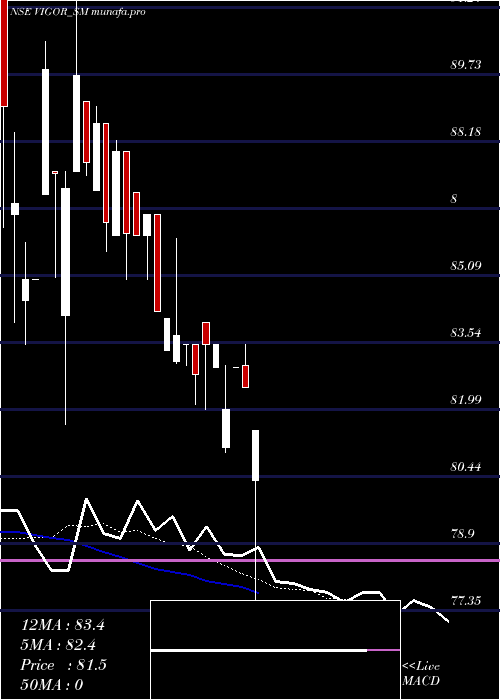This screenshot has width=500, height=700.
Task: Click the tall red candle at the top left
Action: [x=4, y=53]
